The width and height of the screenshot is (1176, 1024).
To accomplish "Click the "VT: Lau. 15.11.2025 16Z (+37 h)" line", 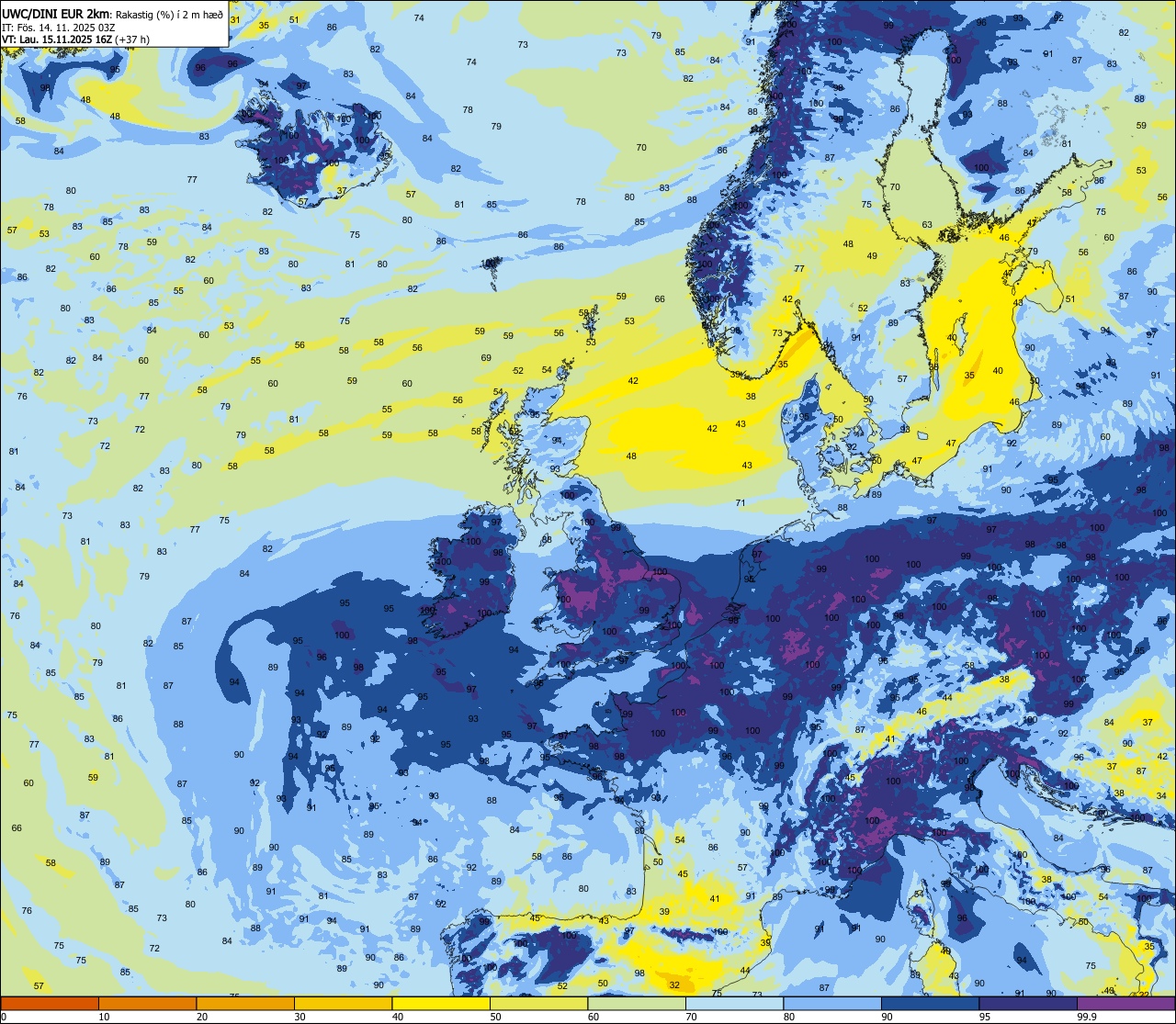I will 76,39.
